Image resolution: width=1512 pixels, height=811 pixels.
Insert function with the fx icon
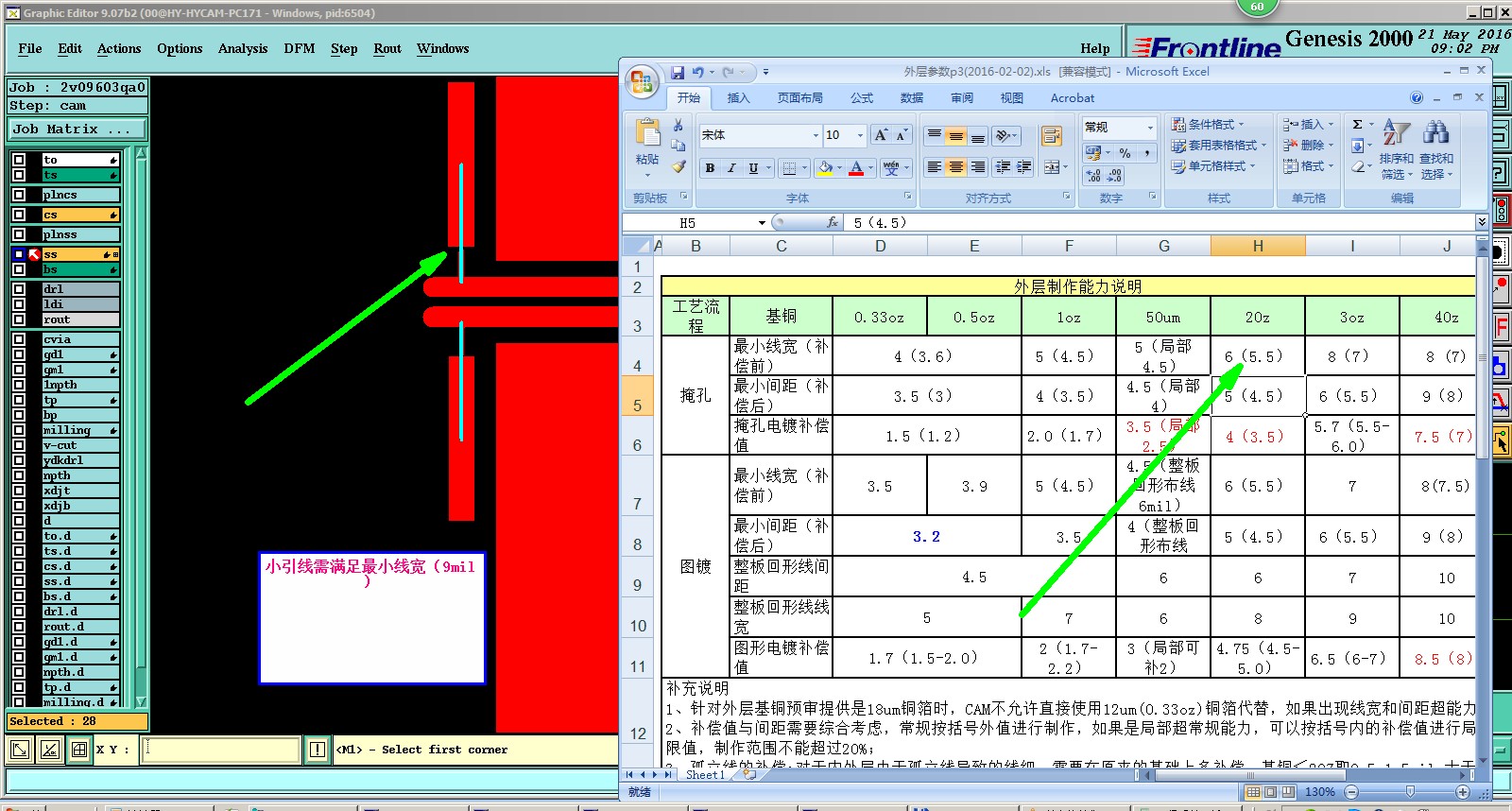pos(832,222)
